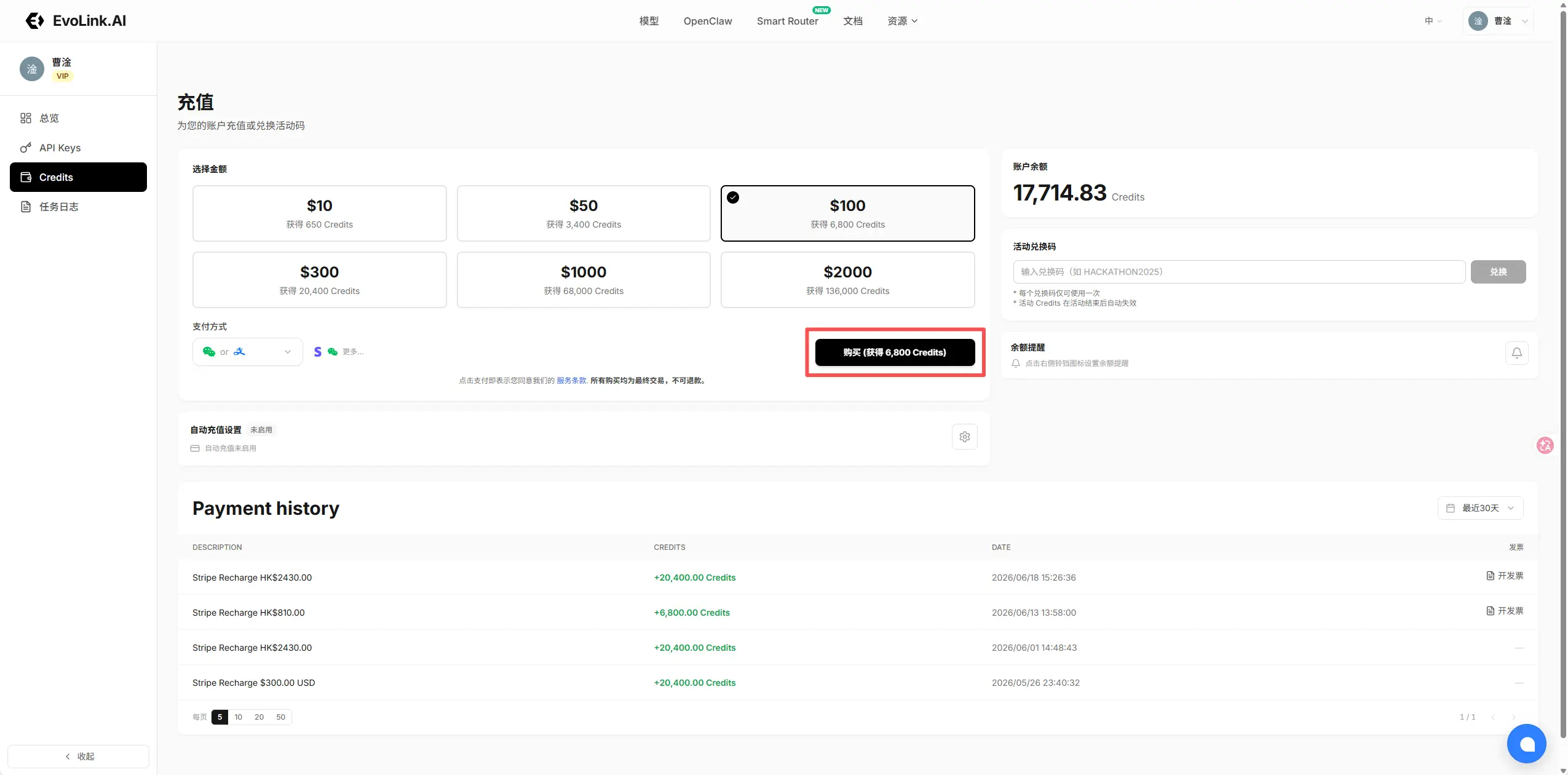The image size is (1568, 775).
Task: Click "Stripe Recharge $300.00 USD" description
Action: click(253, 683)
